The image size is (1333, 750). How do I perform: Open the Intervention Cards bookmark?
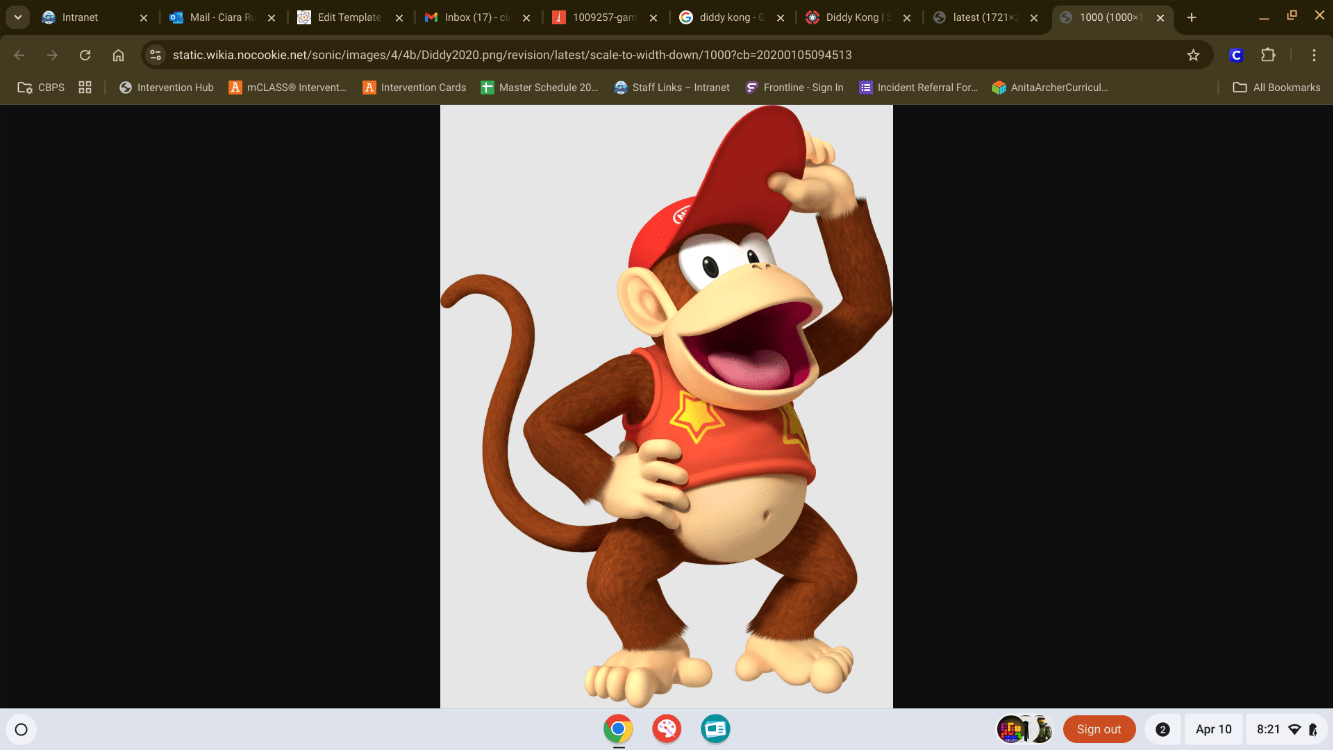pyautogui.click(x=414, y=87)
